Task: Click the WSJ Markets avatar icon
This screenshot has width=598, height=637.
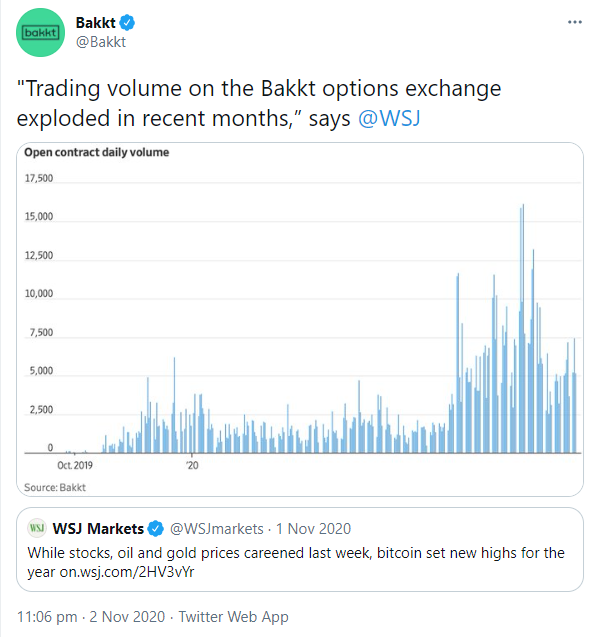Action: pos(37,528)
